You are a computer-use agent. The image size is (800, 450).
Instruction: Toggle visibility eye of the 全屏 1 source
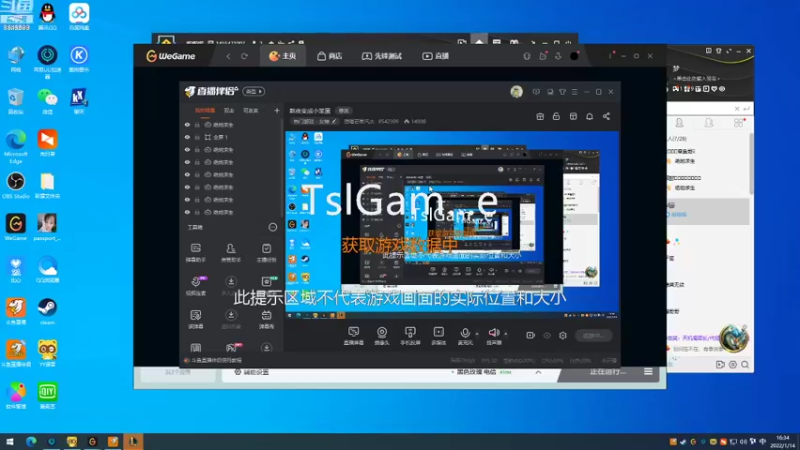pyautogui.click(x=187, y=137)
